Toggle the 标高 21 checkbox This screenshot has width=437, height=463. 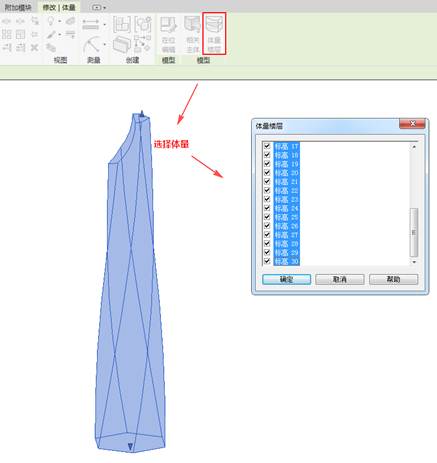[x=267, y=181]
